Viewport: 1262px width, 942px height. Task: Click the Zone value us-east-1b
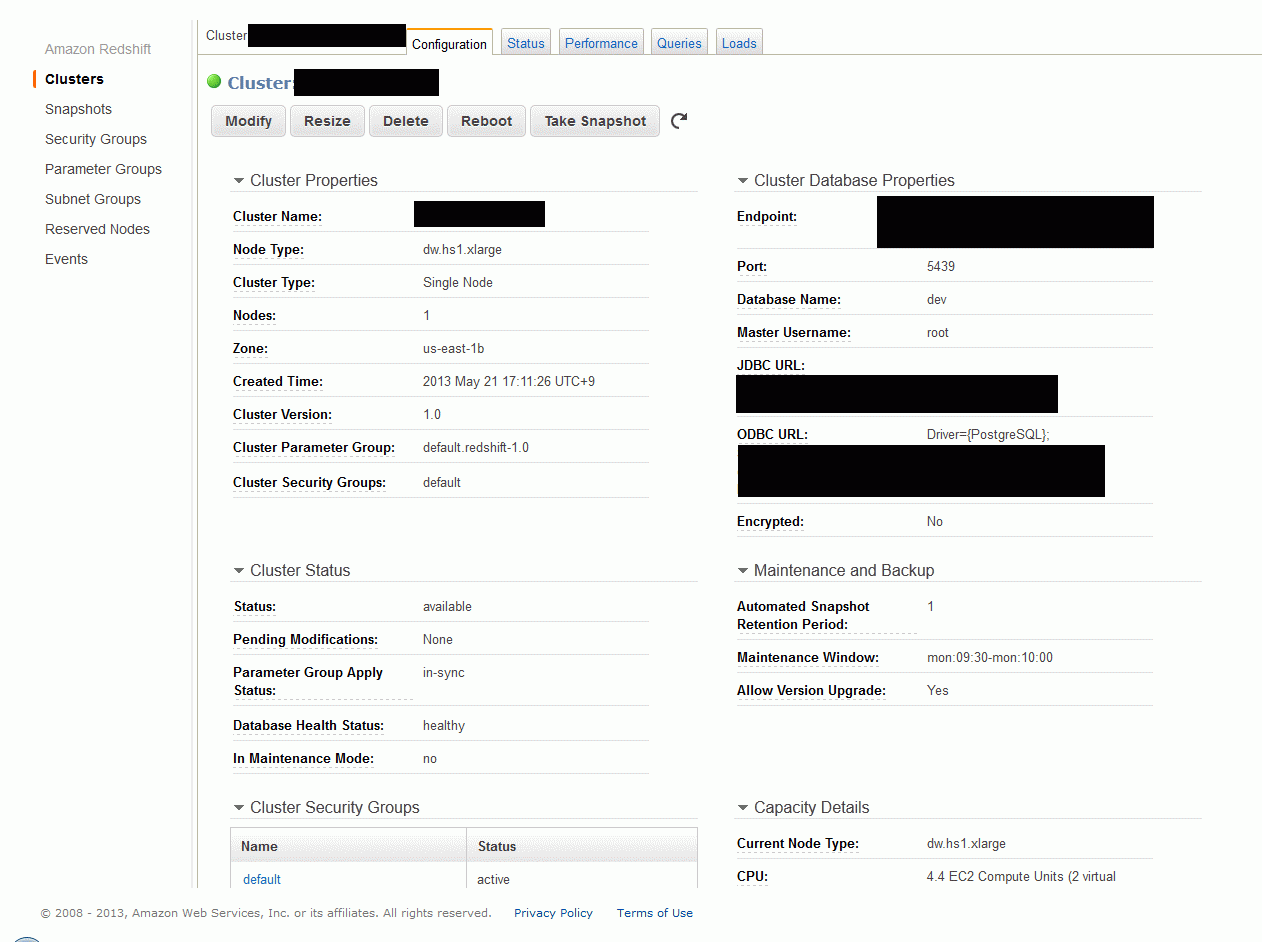(454, 349)
